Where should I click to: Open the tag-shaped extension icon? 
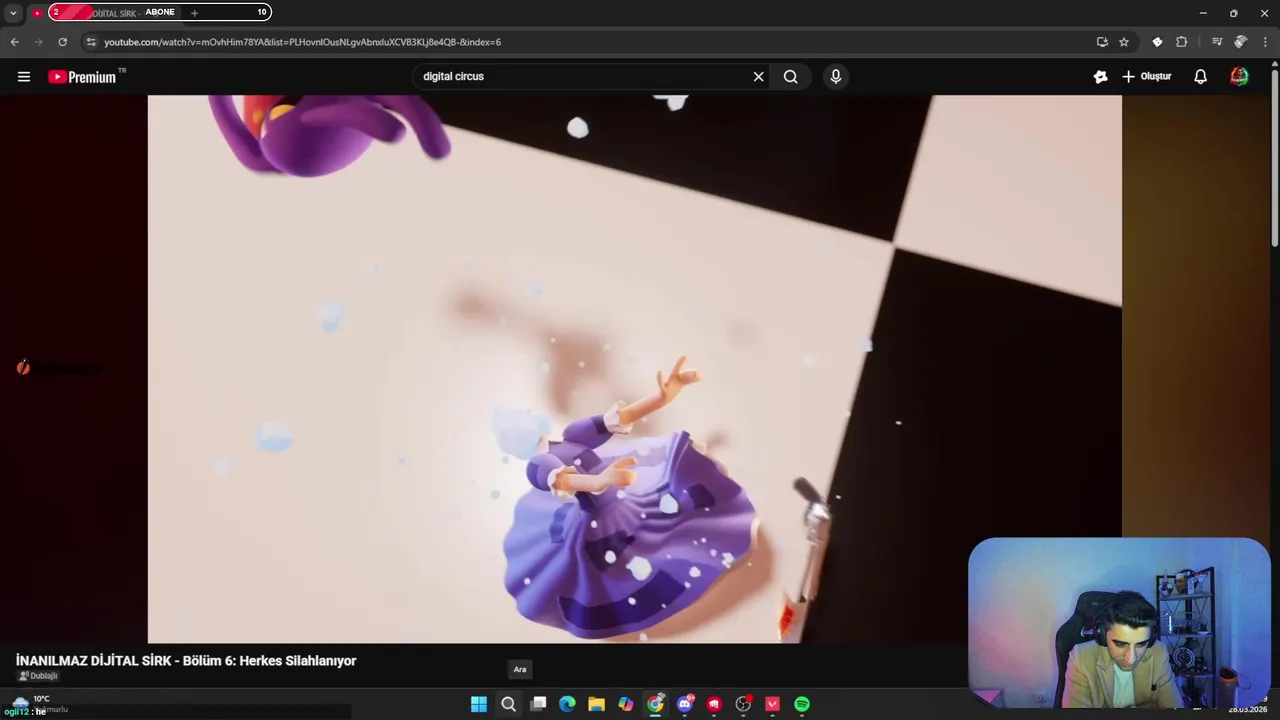(x=1157, y=42)
